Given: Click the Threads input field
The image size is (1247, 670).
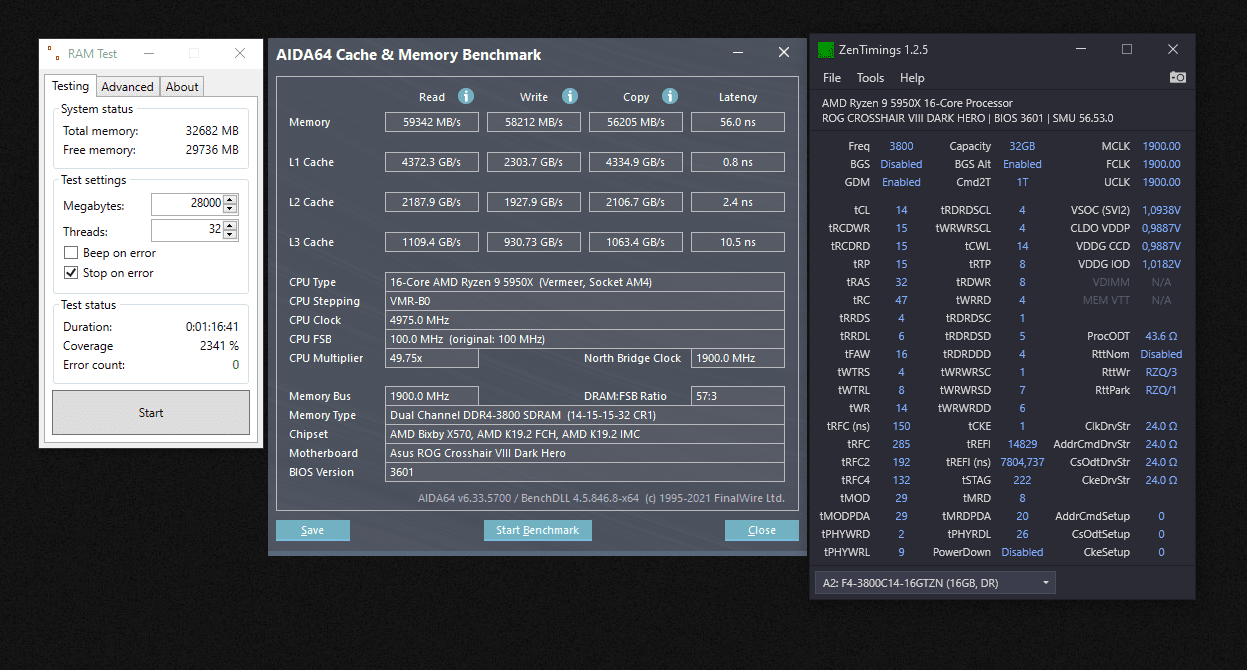Looking at the screenshot, I should 188,231.
